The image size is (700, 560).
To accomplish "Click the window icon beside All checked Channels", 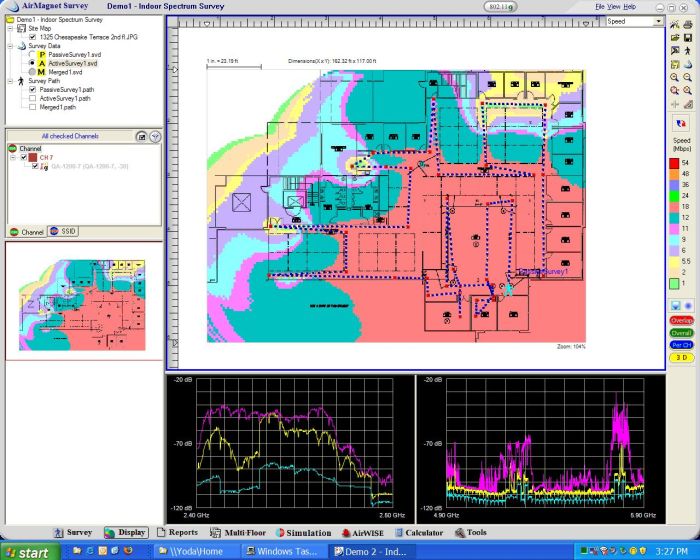I will [x=142, y=137].
